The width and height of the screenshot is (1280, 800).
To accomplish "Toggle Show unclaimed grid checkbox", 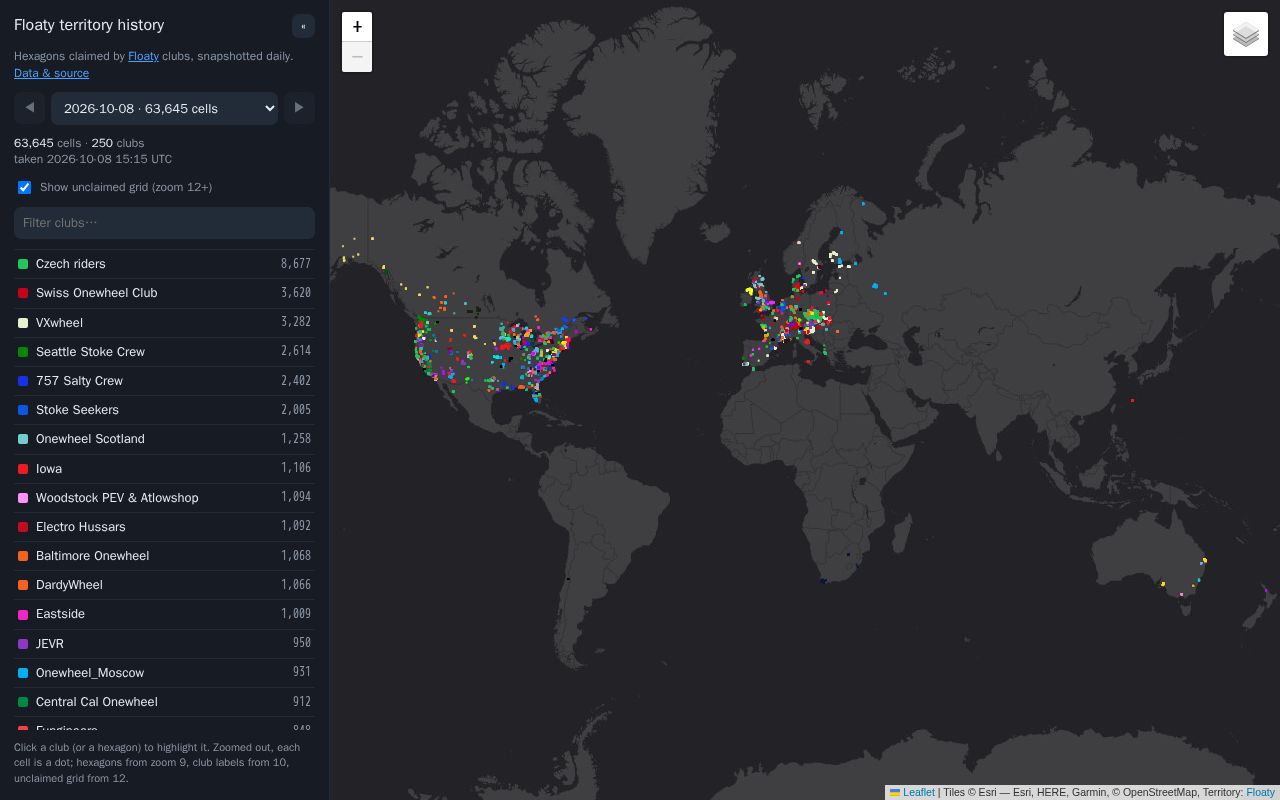I will (x=25, y=187).
